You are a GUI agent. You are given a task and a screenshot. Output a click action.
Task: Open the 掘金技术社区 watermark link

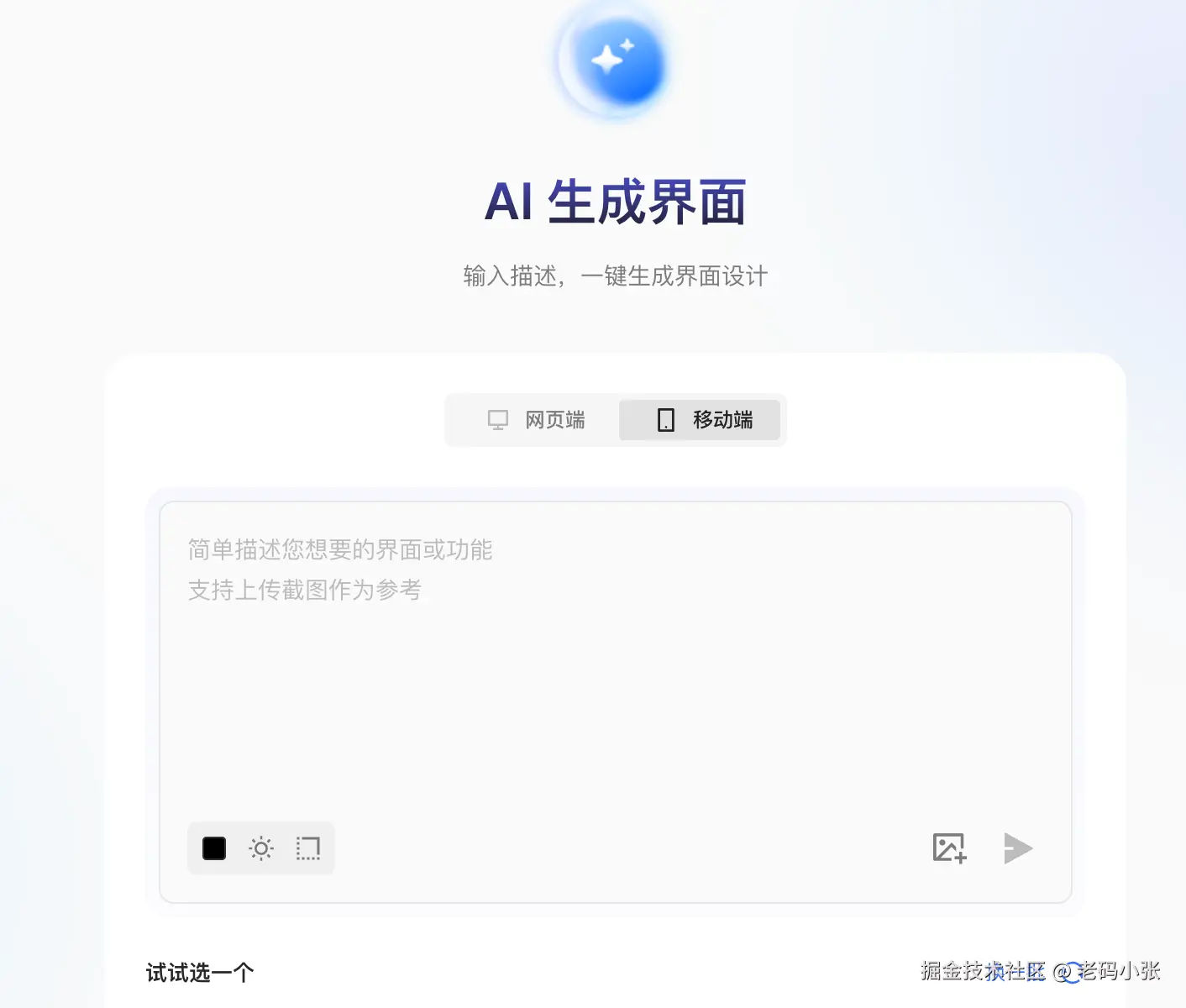(983, 971)
